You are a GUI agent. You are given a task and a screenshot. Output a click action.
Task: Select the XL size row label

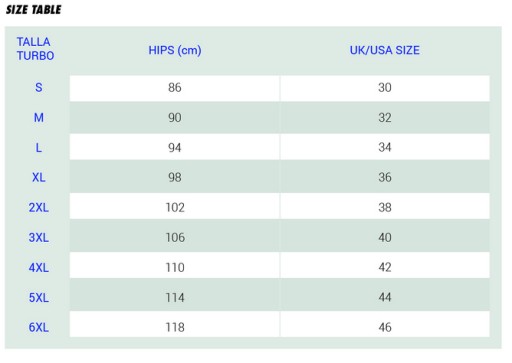click(x=39, y=177)
